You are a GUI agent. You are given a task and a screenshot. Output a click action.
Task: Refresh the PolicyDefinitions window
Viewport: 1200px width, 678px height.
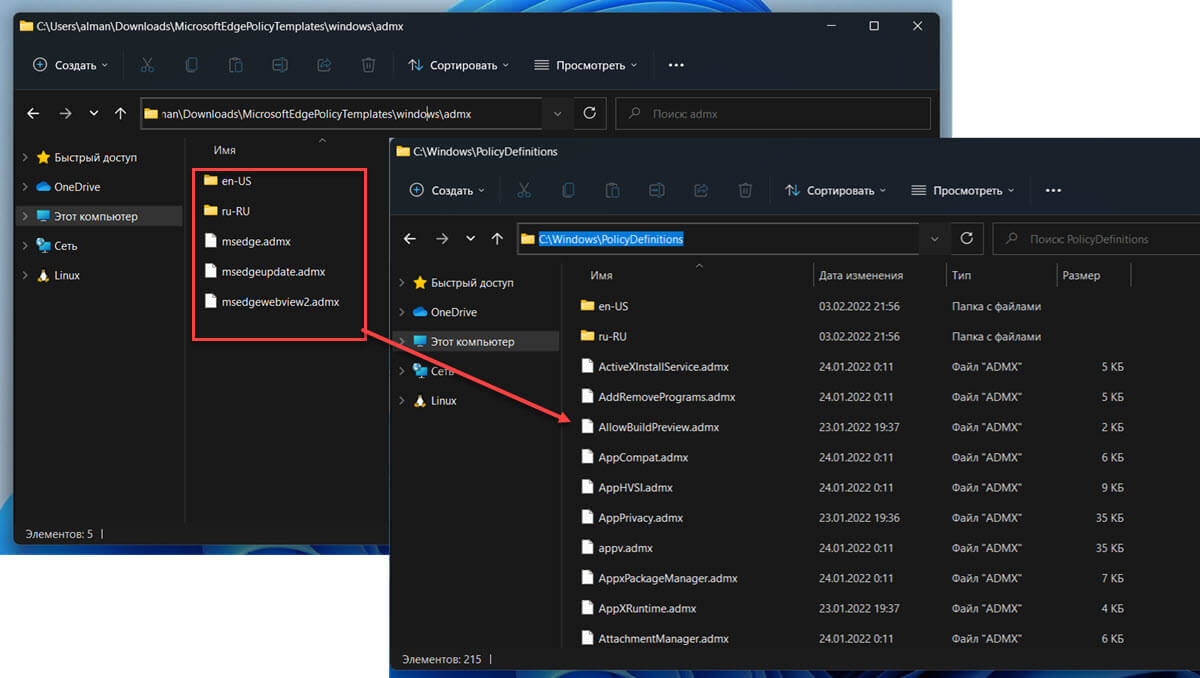point(967,238)
